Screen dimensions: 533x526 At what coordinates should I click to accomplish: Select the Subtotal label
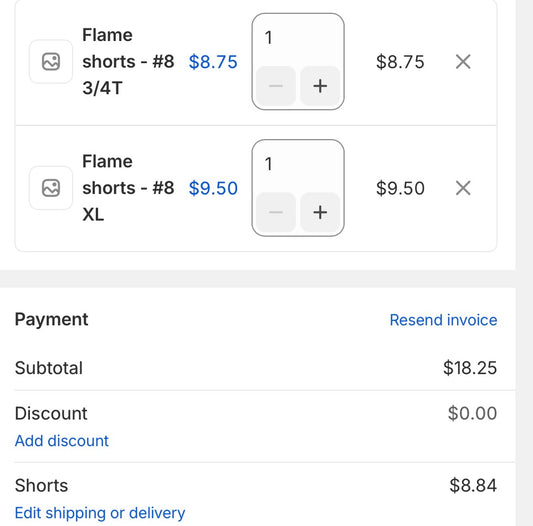tap(49, 368)
